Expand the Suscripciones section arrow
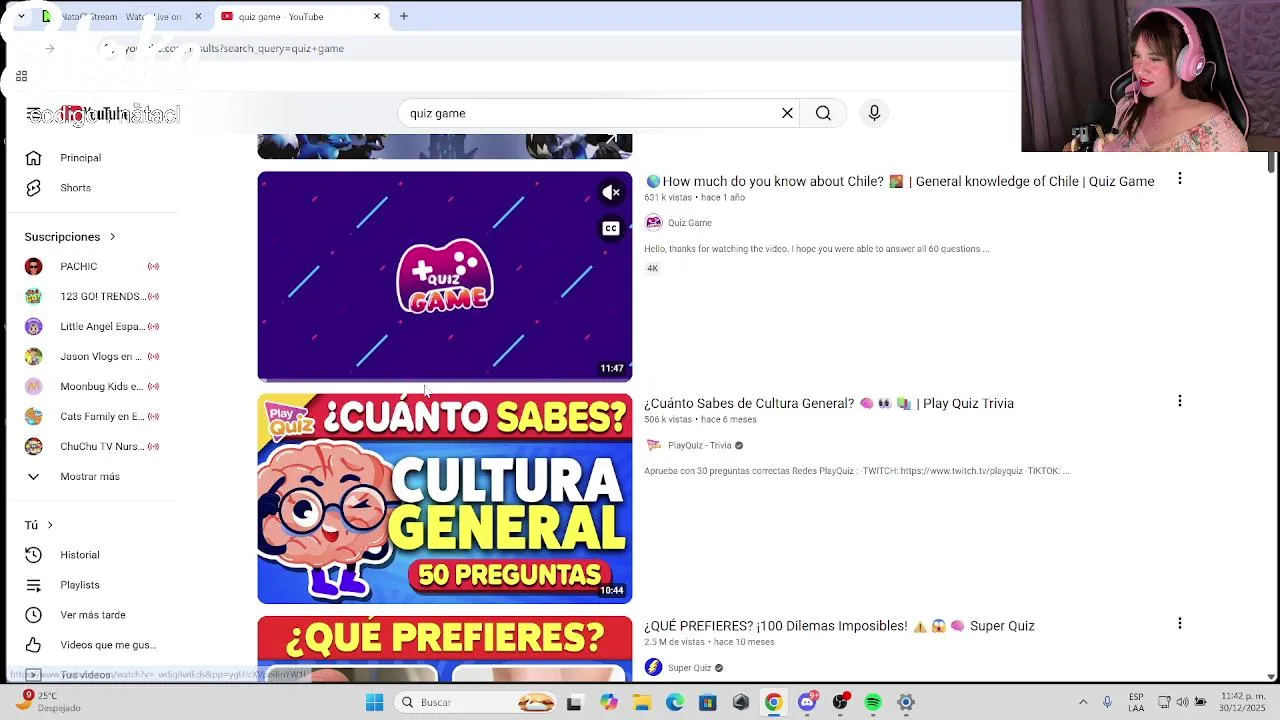 (x=112, y=237)
